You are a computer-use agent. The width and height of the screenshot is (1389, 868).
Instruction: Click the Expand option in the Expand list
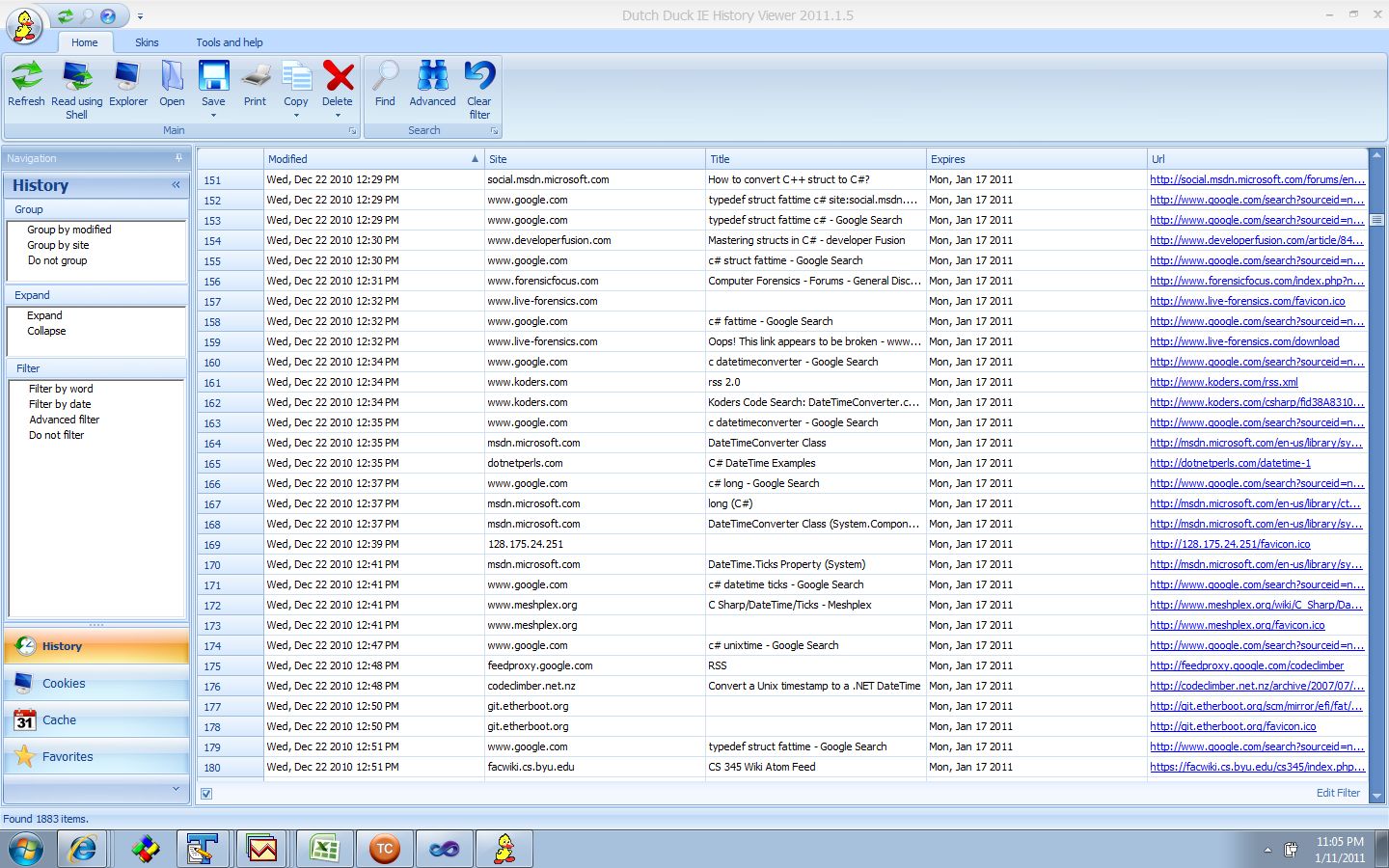pyautogui.click(x=44, y=315)
